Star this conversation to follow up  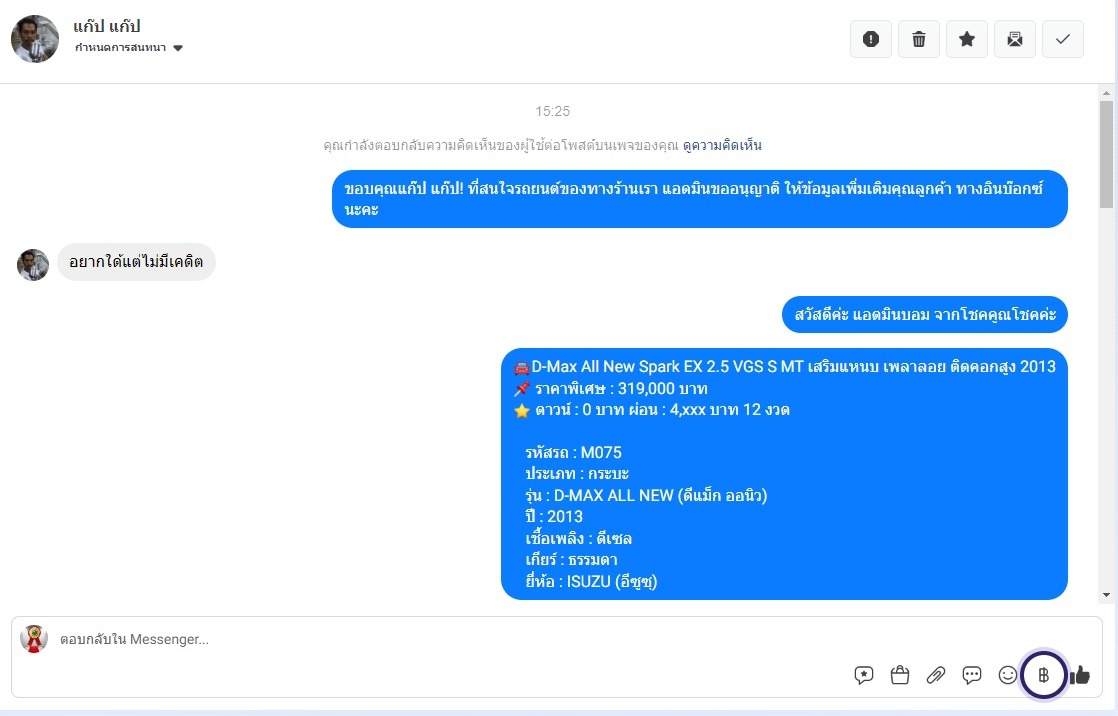pos(967,39)
